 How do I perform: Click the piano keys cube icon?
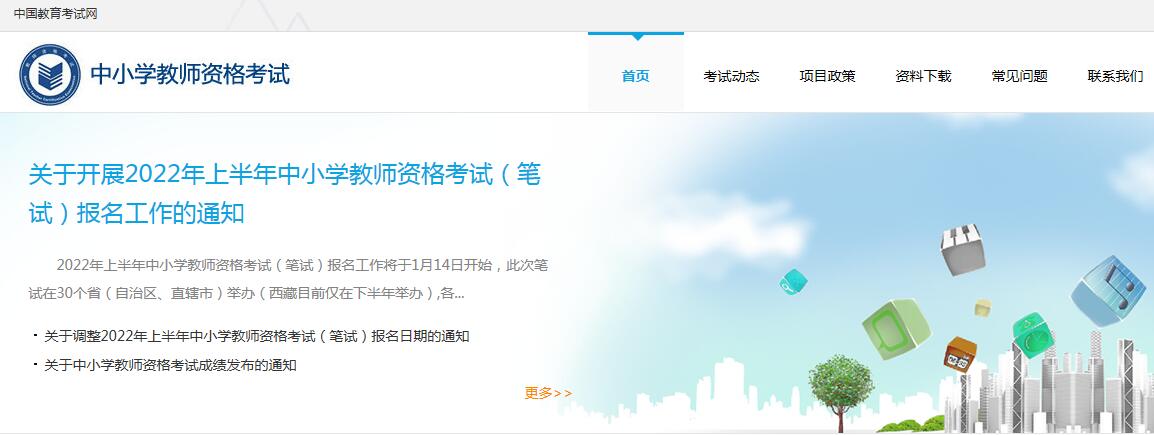click(x=962, y=250)
